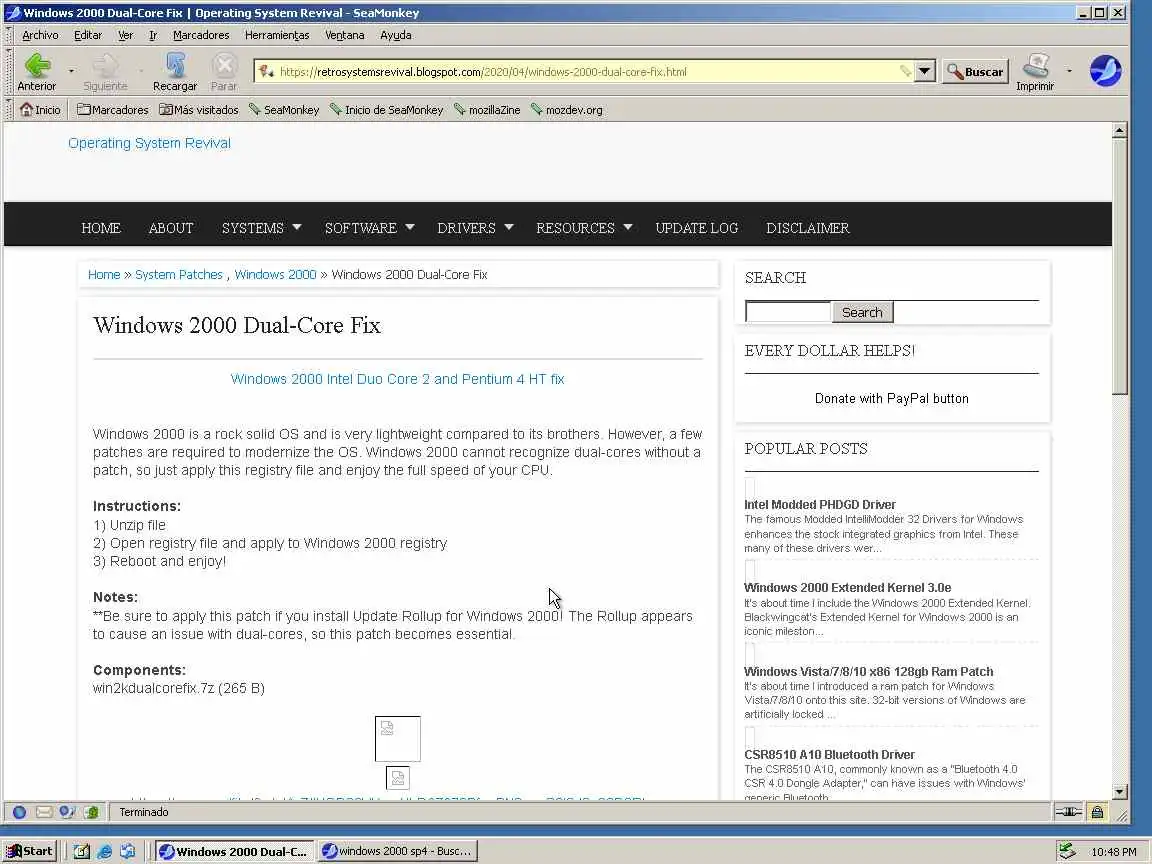The height and width of the screenshot is (864, 1152).
Task: Click the Buscar search button
Action: [976, 71]
